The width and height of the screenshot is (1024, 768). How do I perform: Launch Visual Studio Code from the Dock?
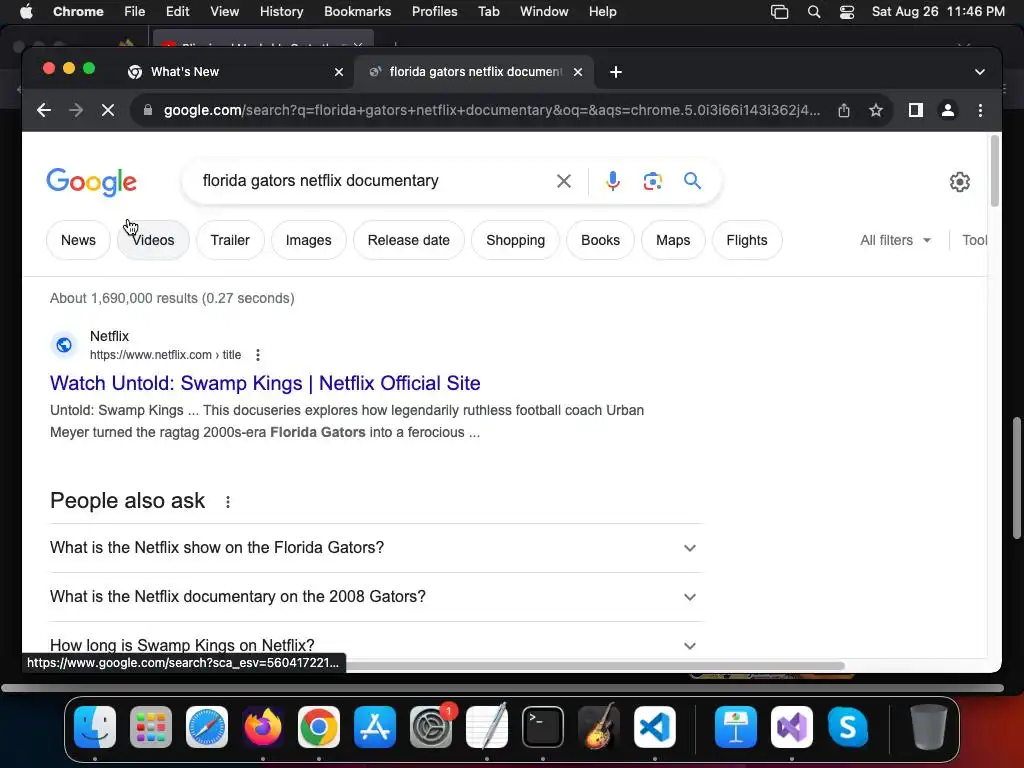(x=654, y=727)
